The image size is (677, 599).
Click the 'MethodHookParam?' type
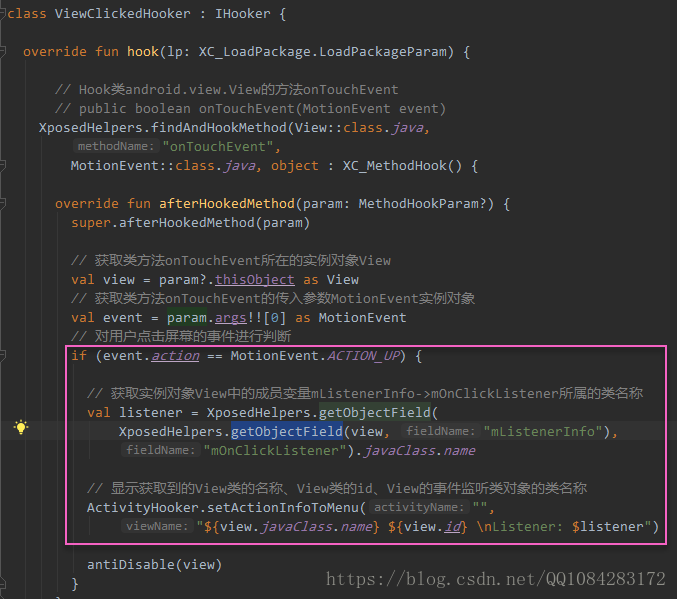423,204
